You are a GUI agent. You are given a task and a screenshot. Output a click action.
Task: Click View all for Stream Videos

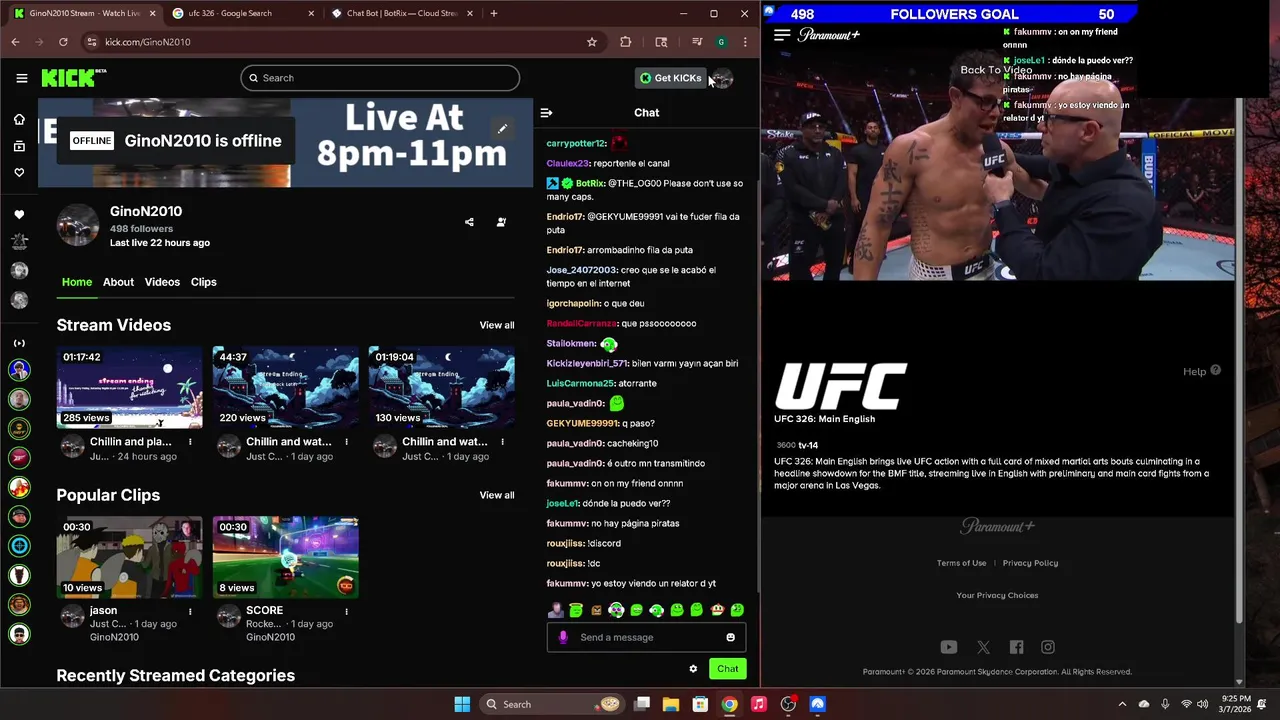tap(497, 325)
